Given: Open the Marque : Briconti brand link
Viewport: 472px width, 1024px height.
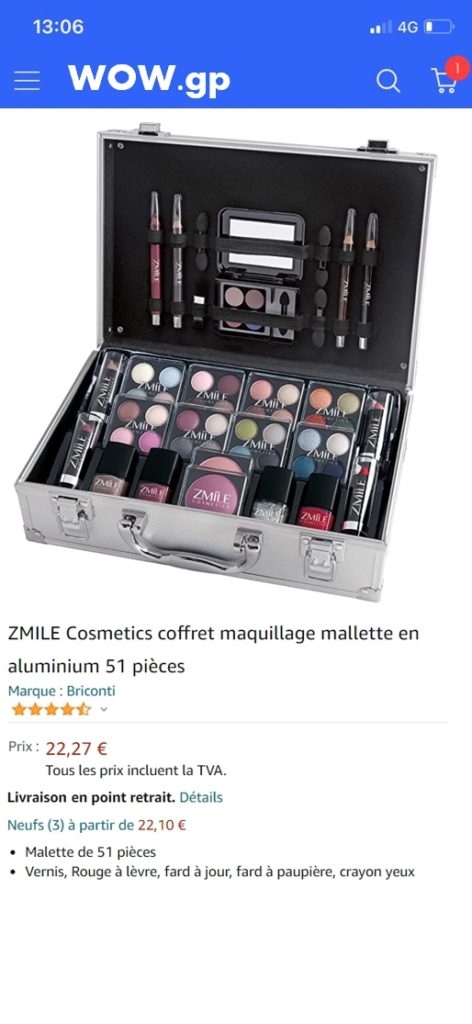Looking at the screenshot, I should tap(61, 691).
